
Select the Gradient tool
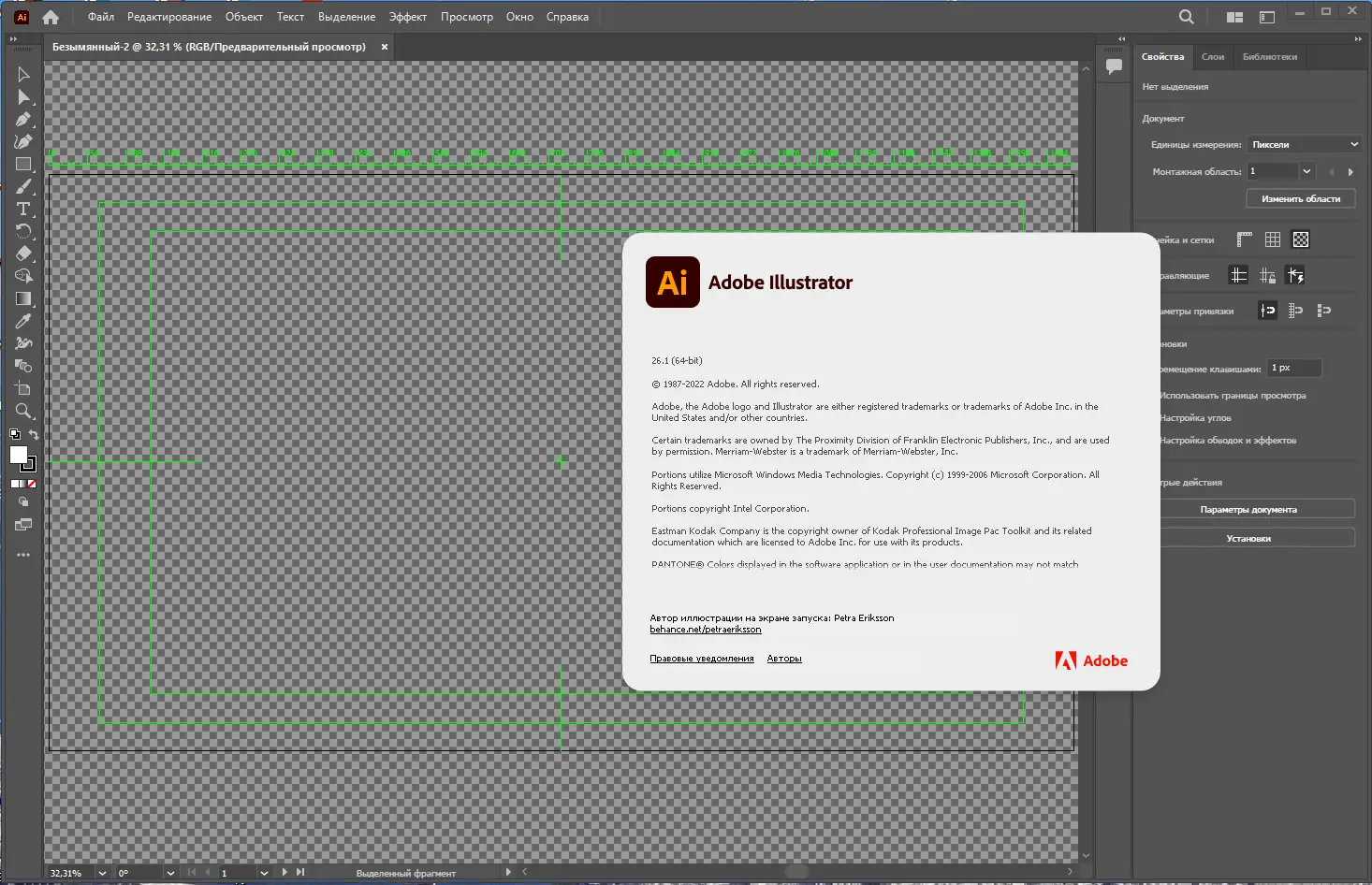pos(23,298)
